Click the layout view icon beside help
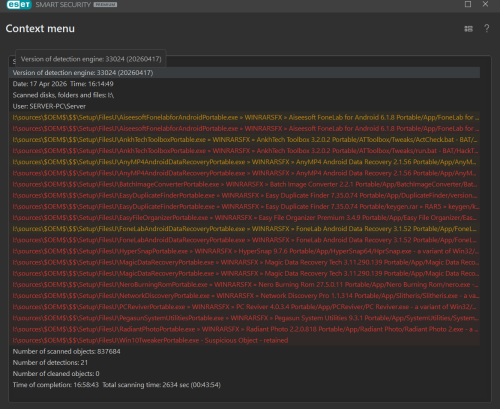The height and width of the screenshot is (409, 500). pyautogui.click(x=469, y=29)
